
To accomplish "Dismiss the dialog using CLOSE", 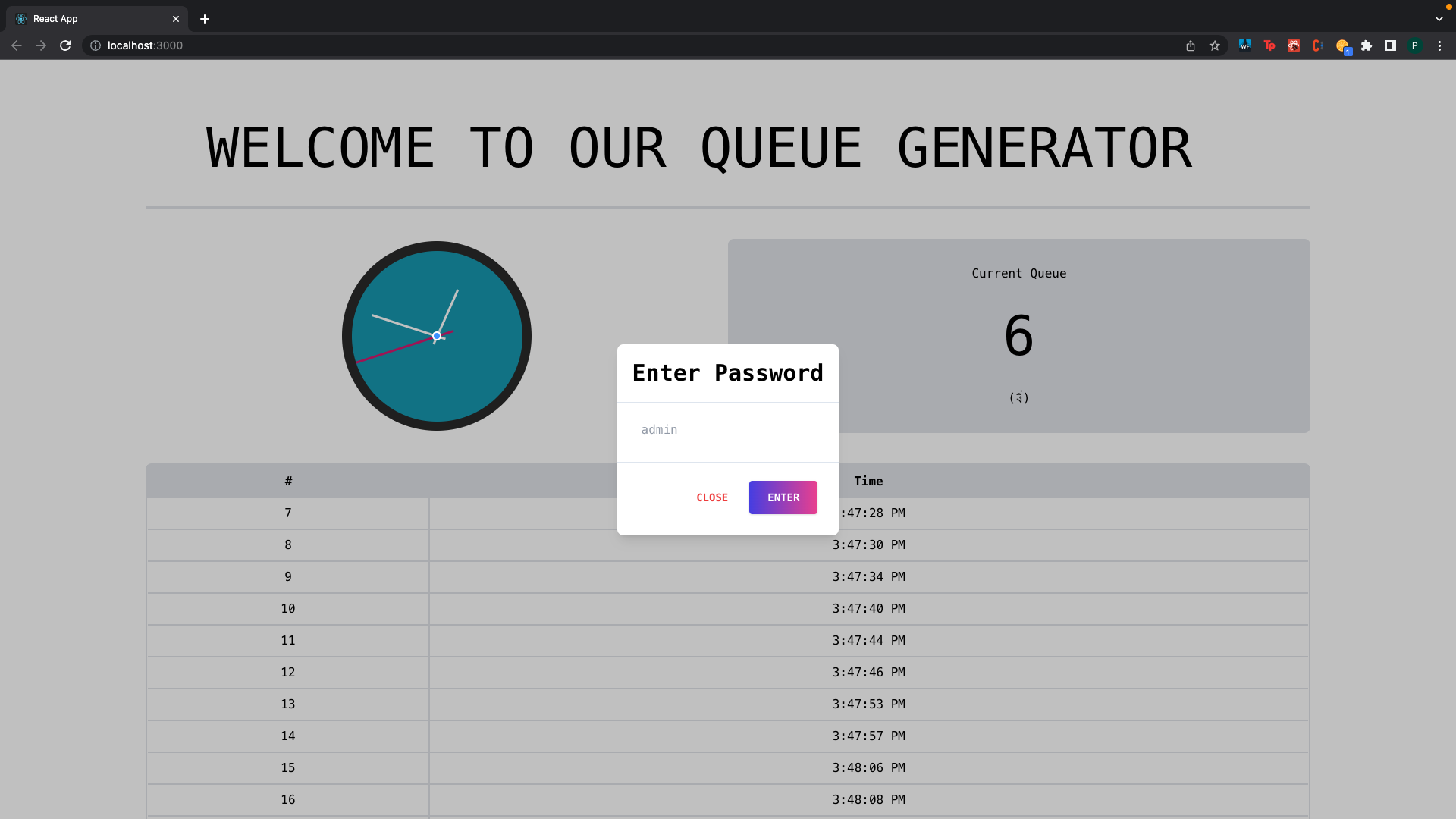I will point(711,497).
